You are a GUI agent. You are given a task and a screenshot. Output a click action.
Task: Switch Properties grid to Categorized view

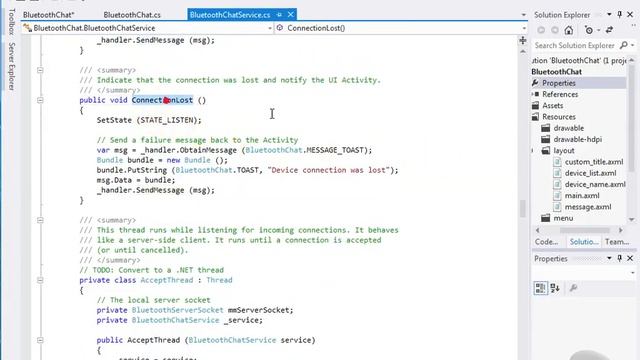pyautogui.click(x=540, y=288)
